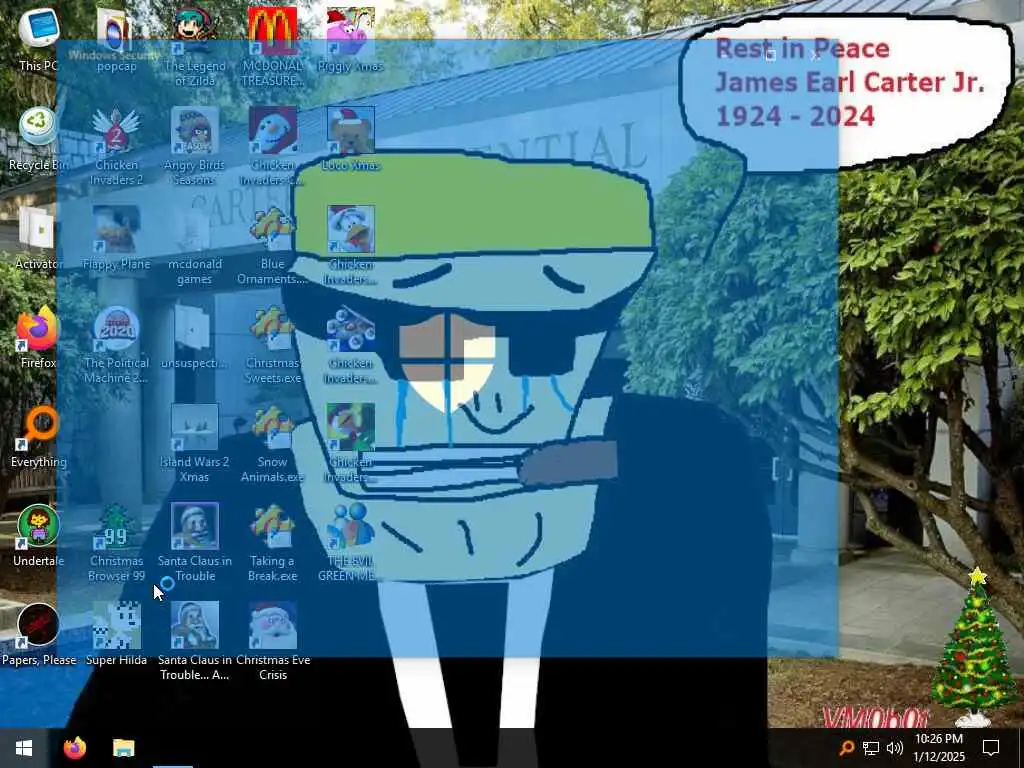Open the clock showing 10:26 PM
1024x768 pixels.
coord(938,748)
